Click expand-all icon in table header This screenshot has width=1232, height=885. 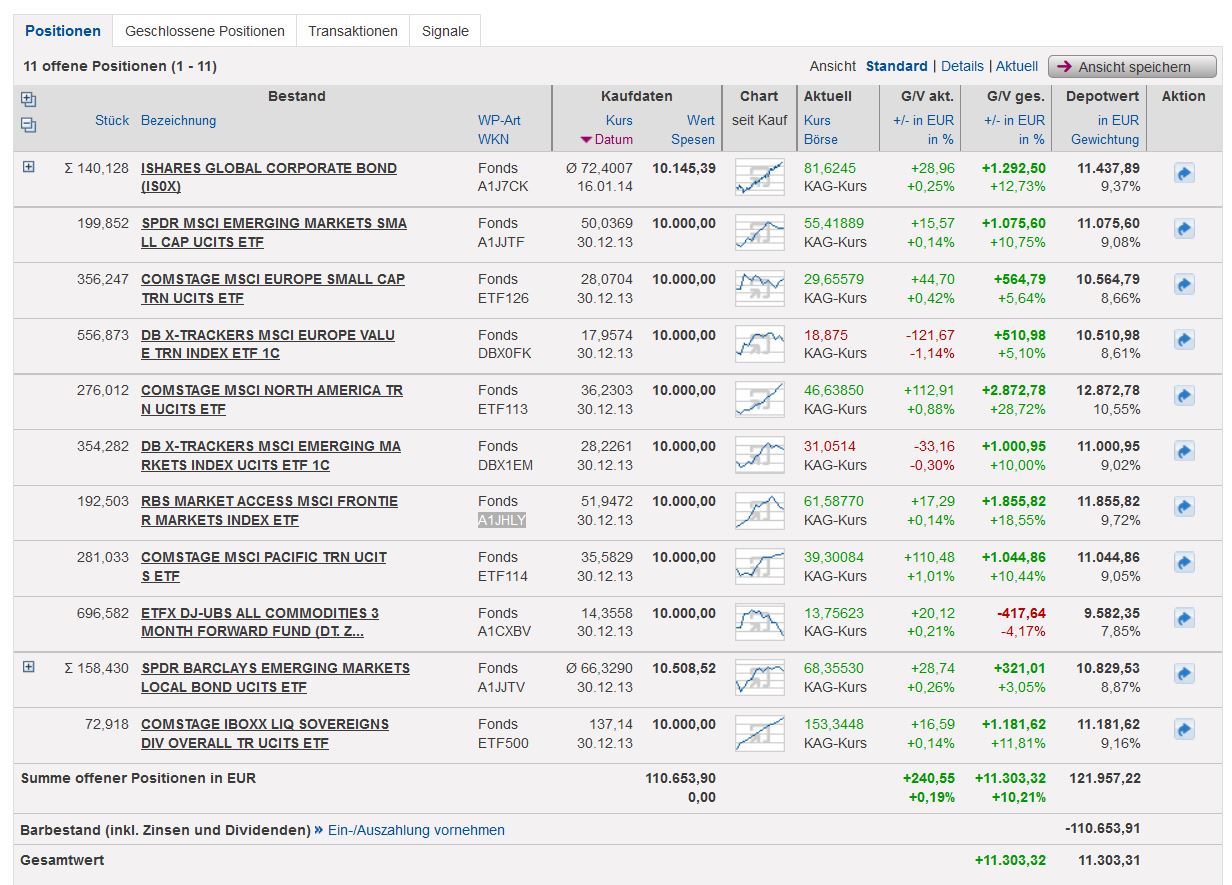(28, 99)
